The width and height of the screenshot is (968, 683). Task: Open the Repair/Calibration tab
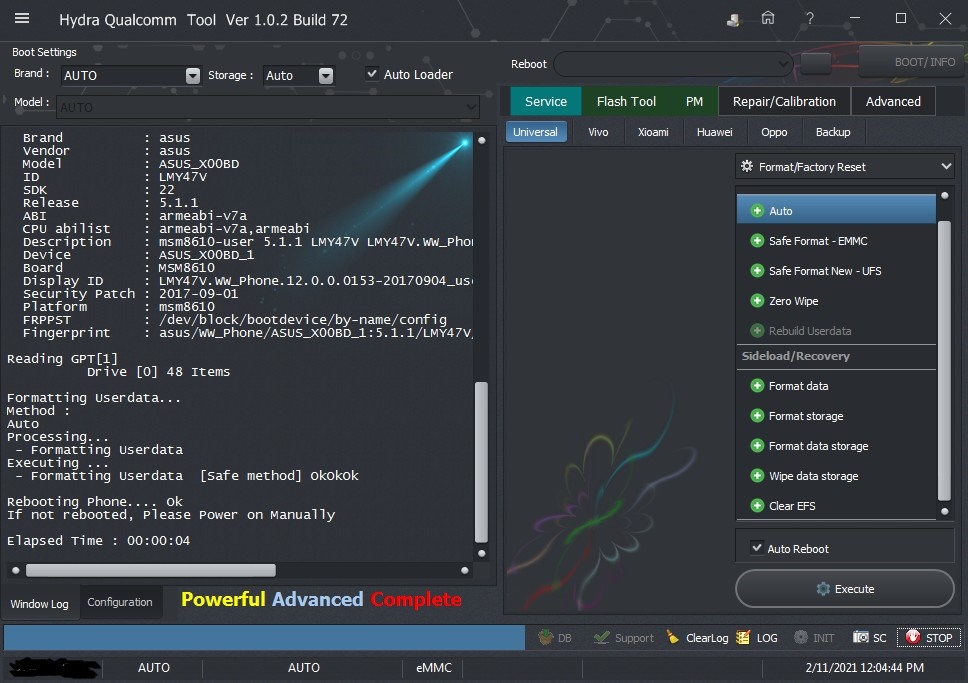(x=784, y=101)
